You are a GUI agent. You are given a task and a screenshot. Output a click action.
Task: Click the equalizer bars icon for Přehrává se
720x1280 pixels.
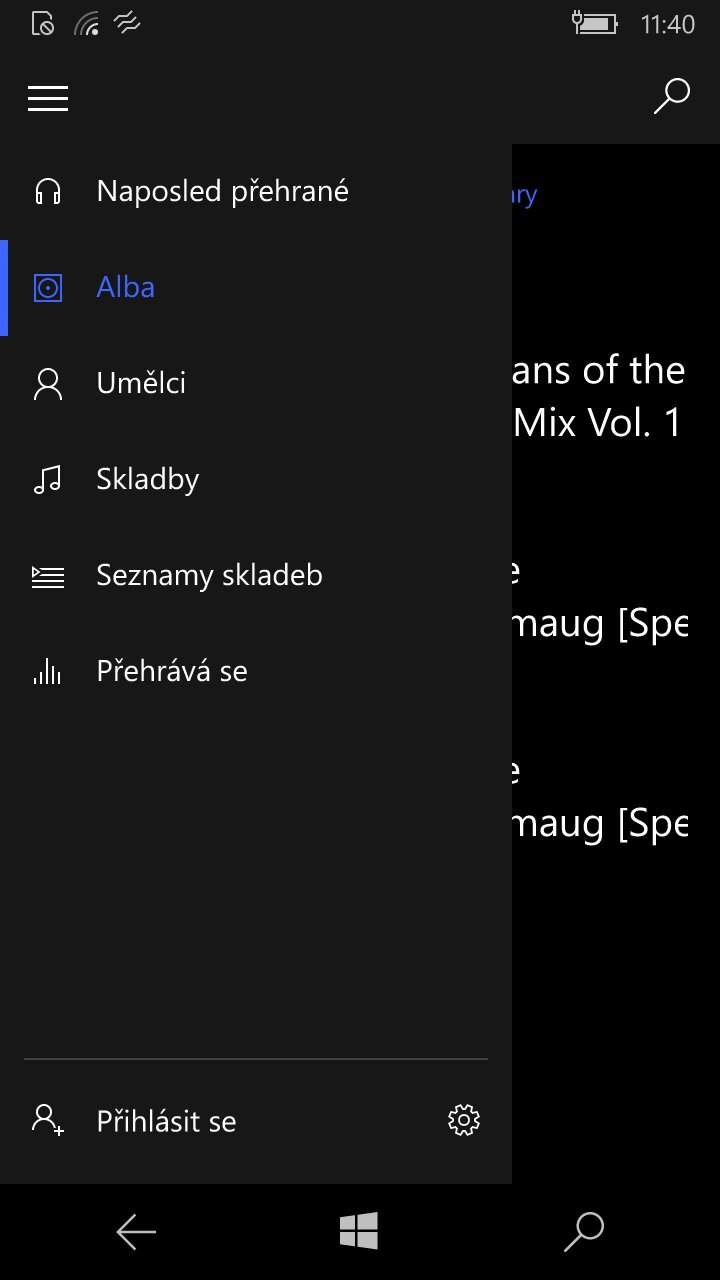47,671
